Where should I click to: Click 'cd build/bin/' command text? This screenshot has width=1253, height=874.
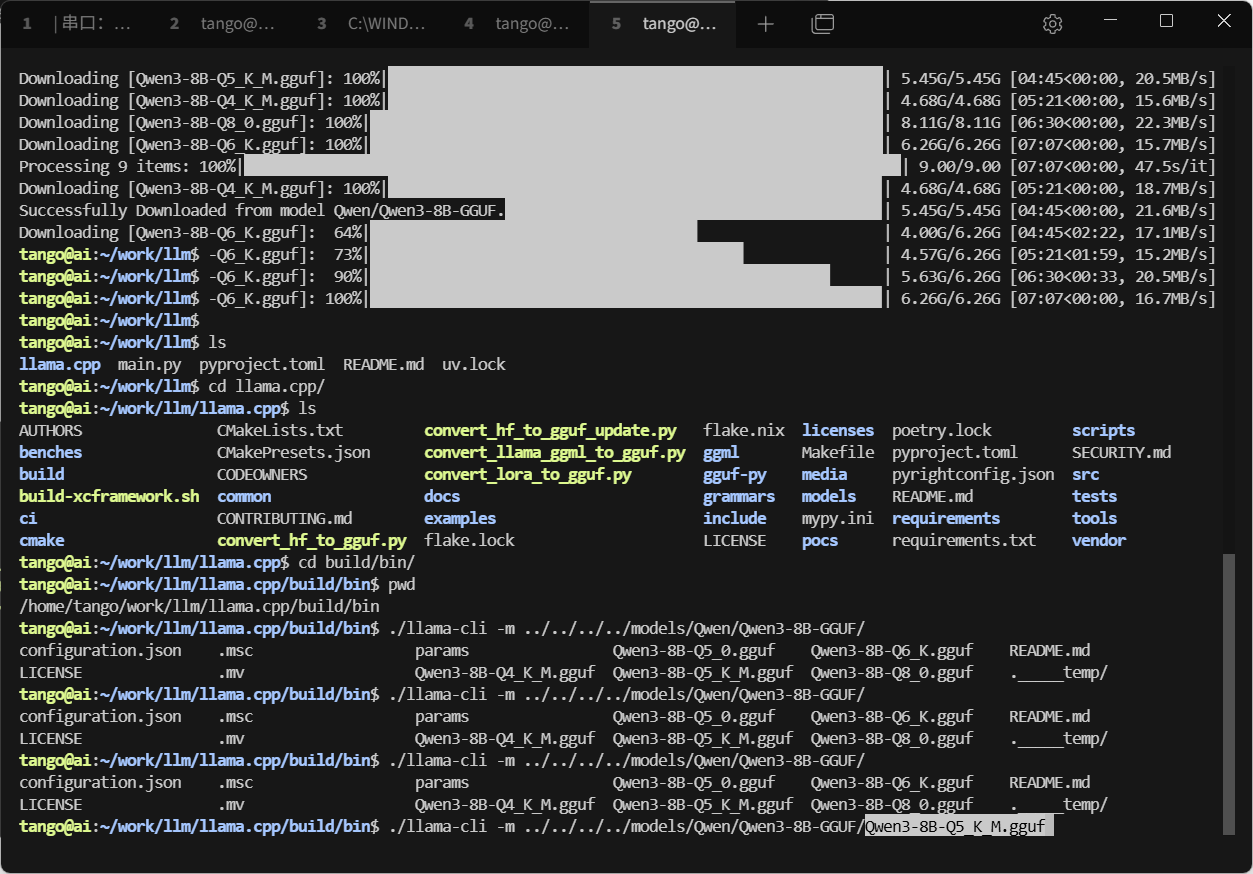[x=356, y=562]
